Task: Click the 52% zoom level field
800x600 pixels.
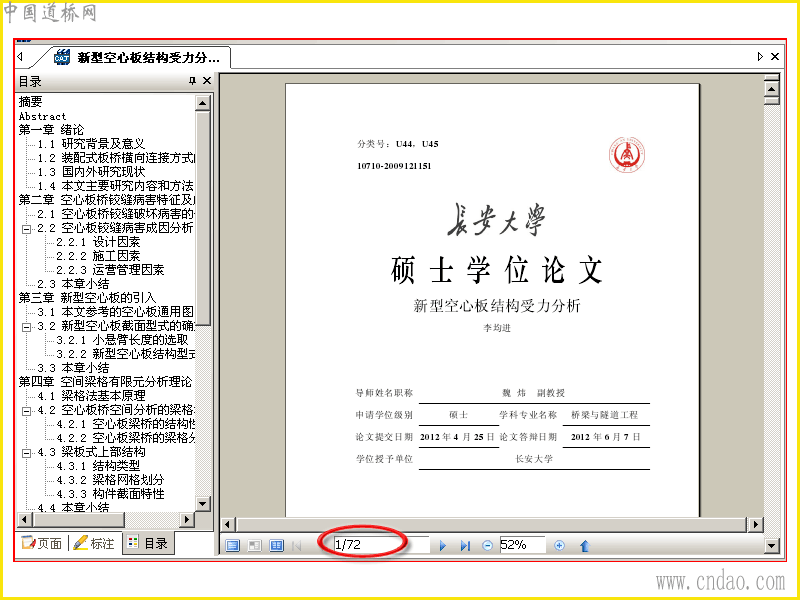Action: tap(522, 545)
